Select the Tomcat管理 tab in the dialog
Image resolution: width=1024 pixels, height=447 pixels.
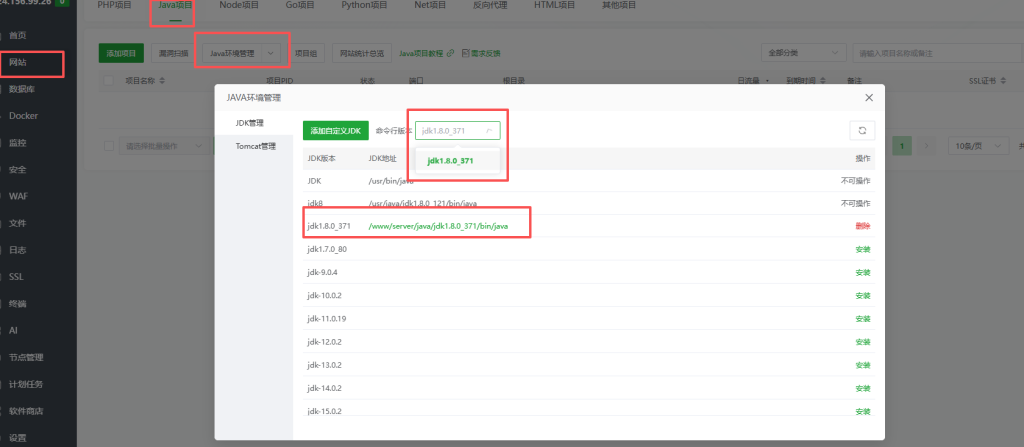pyautogui.click(x=256, y=146)
